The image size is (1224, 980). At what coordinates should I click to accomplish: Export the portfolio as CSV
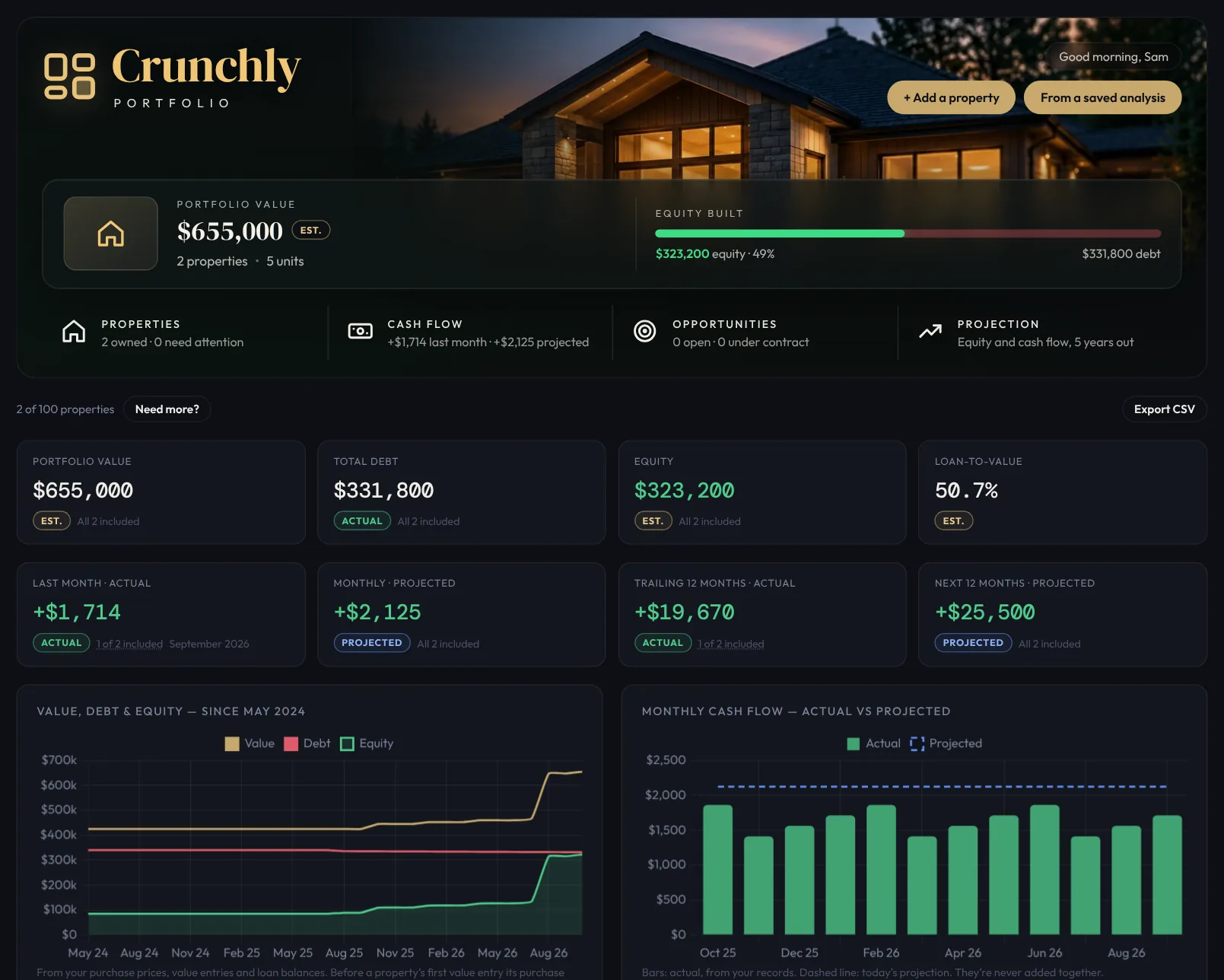(1164, 409)
